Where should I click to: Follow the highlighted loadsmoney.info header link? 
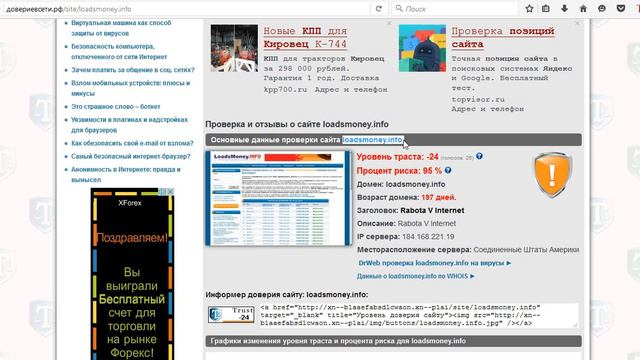click(372, 140)
